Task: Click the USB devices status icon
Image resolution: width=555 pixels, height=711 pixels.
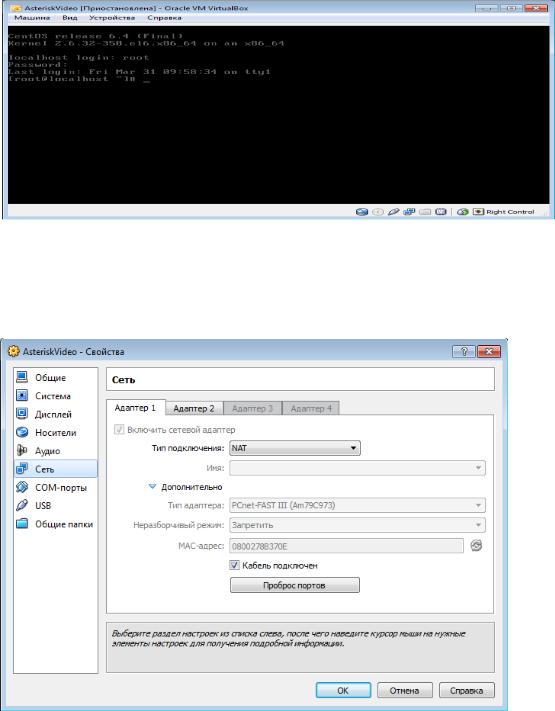Action: click(394, 212)
